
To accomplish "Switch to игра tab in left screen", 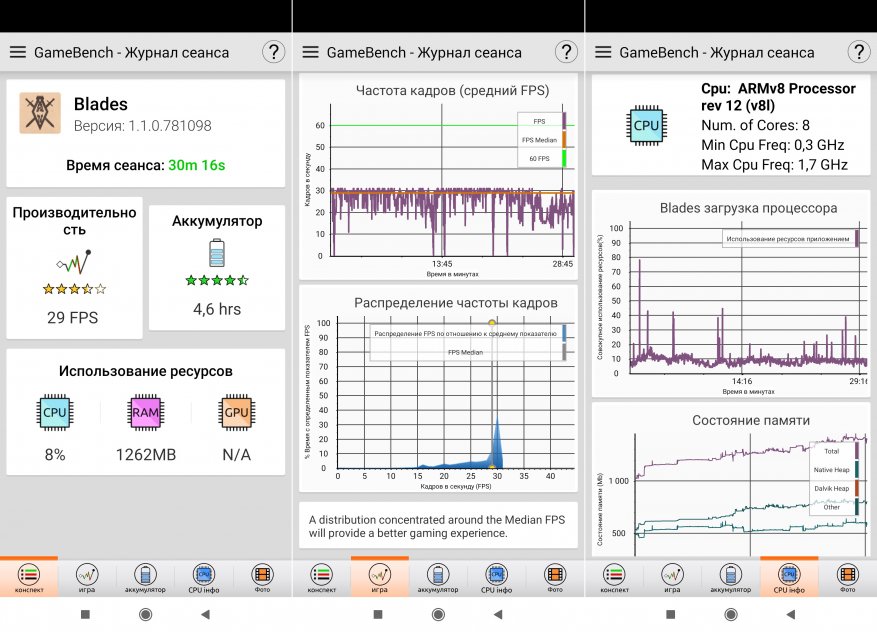I will pyautogui.click(x=87, y=578).
